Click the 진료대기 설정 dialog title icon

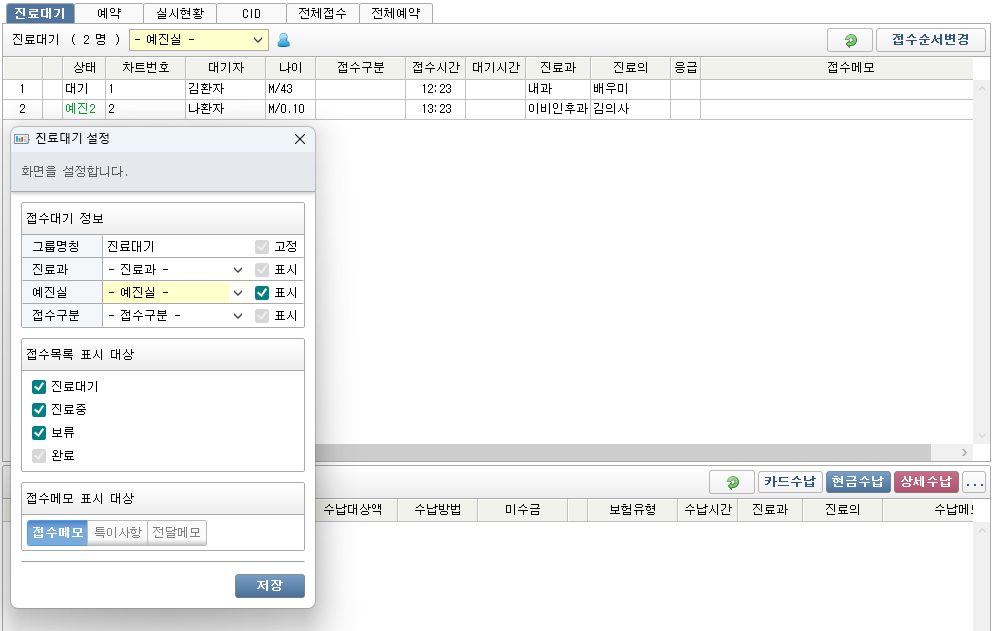tap(22, 139)
